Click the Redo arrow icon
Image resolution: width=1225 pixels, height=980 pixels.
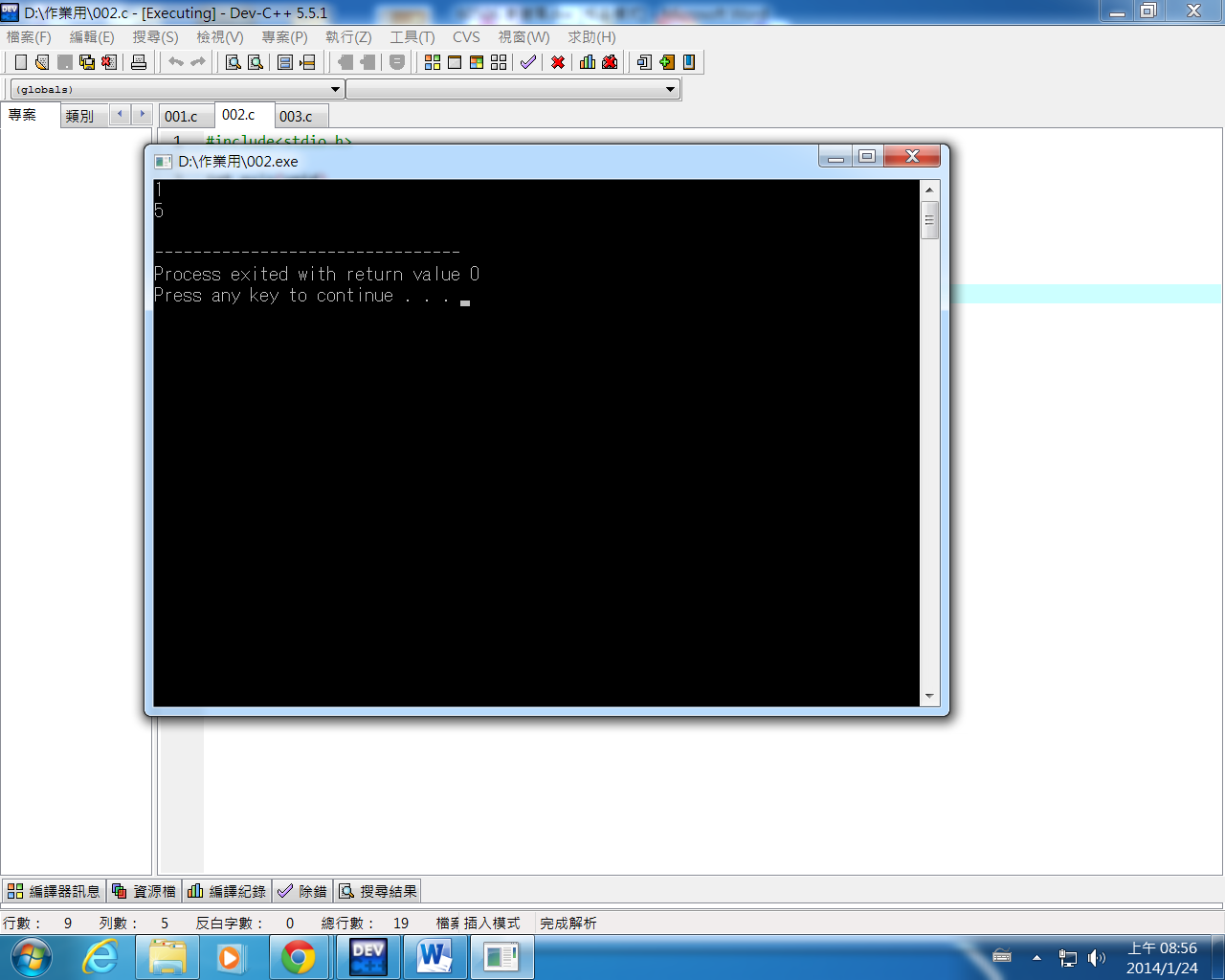click(198, 62)
